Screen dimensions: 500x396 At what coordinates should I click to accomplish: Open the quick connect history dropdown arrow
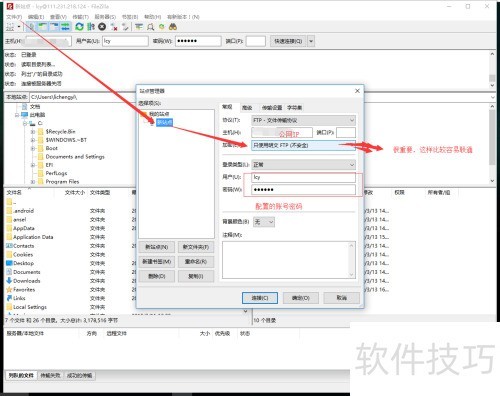[311, 41]
